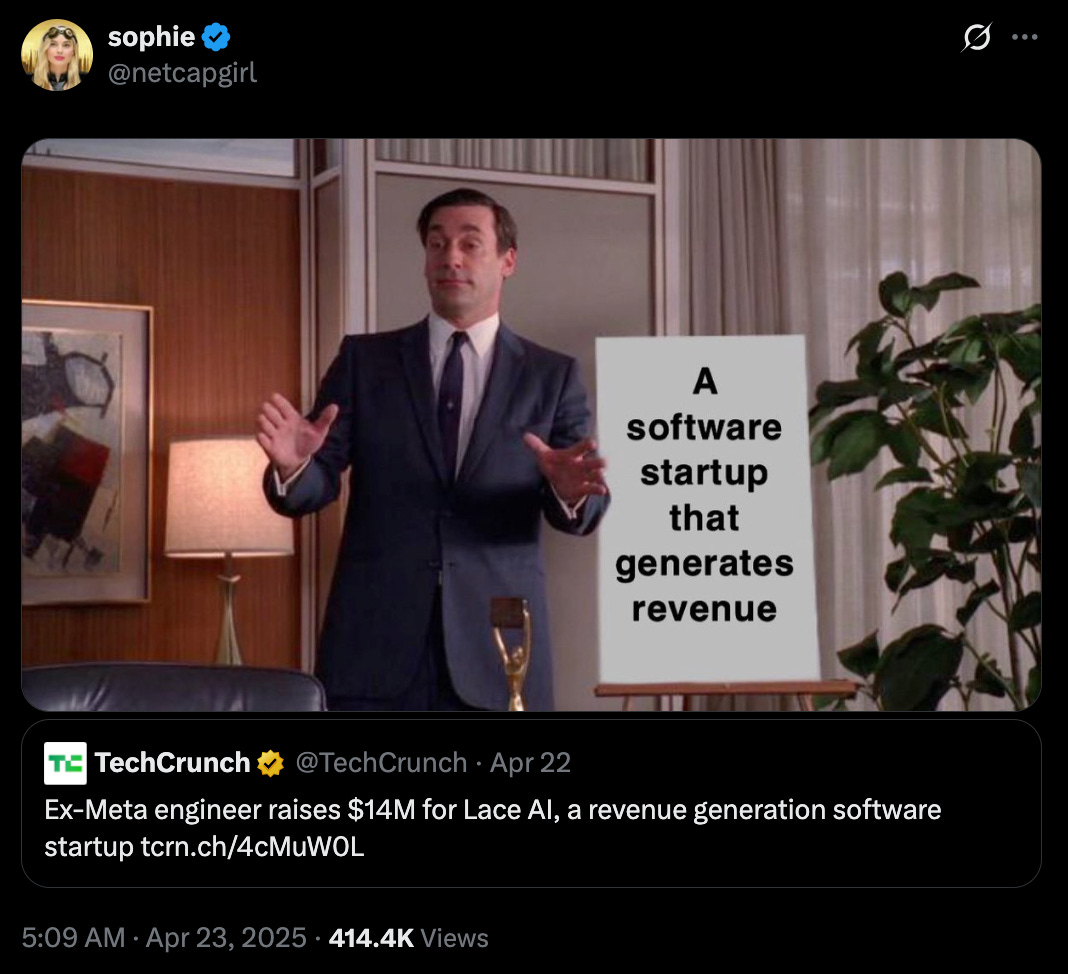Click the TechCrunch account name
The width and height of the screenshot is (1068, 974).
172,763
